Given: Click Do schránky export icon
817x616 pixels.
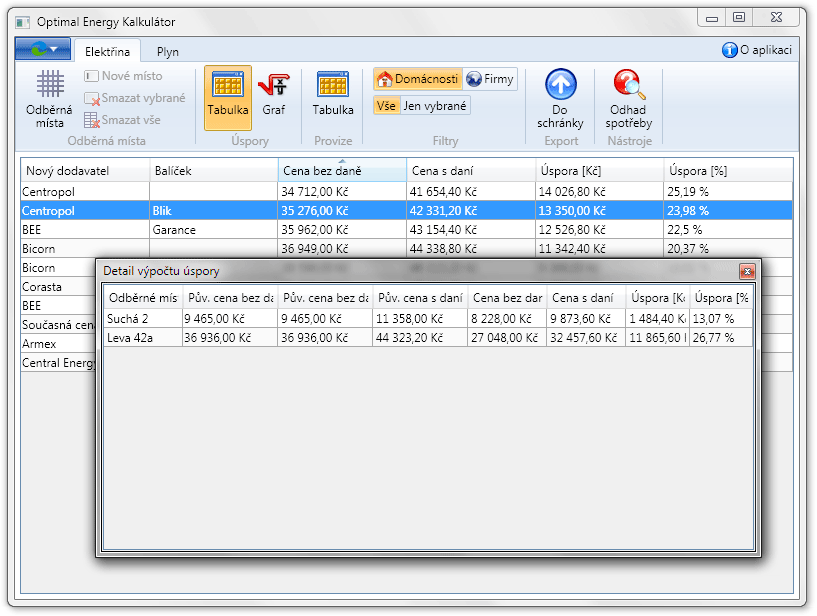Looking at the screenshot, I should click(x=560, y=98).
